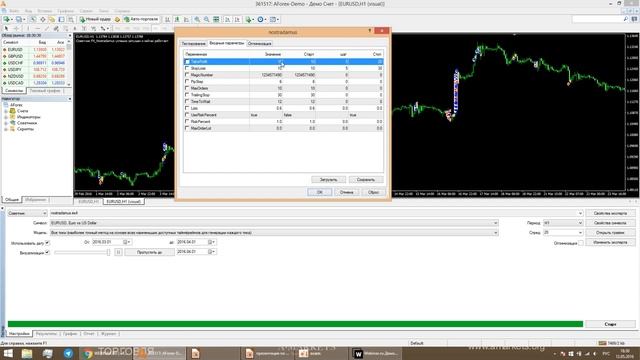This screenshot has width=640, height=360.
Task: Click the zoom in chart icon
Action: pyautogui.click(x=197, y=19)
